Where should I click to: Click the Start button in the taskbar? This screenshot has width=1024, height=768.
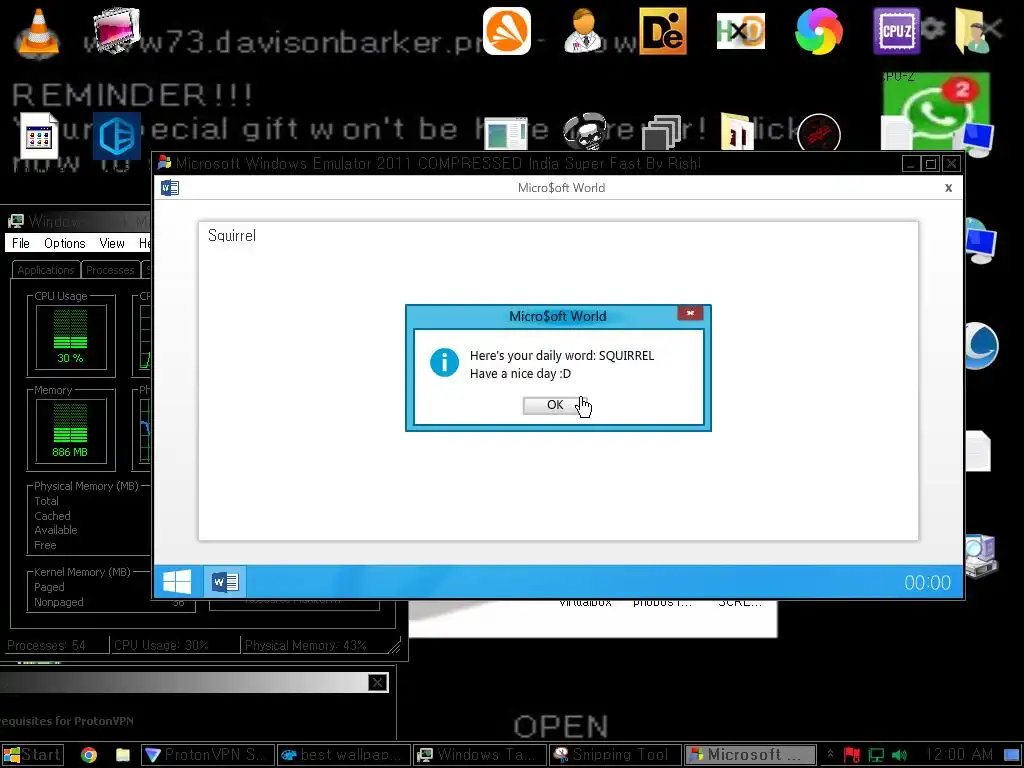tap(33, 755)
